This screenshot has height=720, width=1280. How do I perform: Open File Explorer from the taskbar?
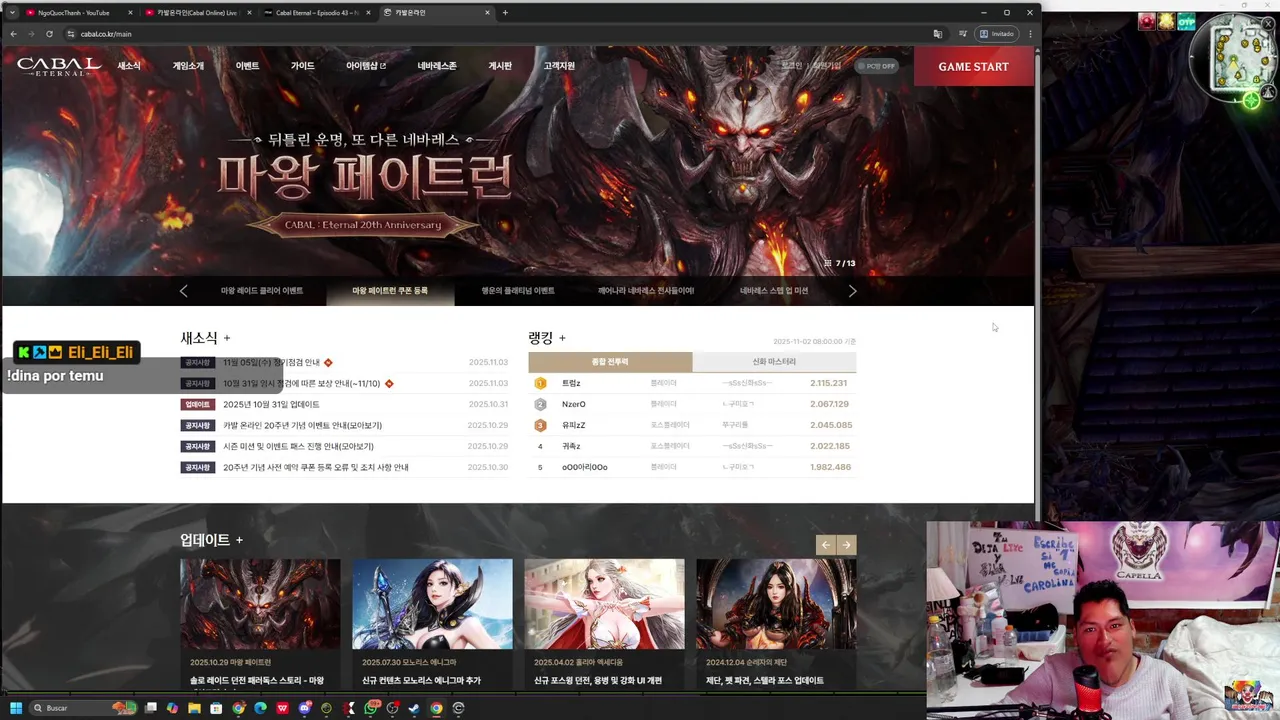[194, 708]
